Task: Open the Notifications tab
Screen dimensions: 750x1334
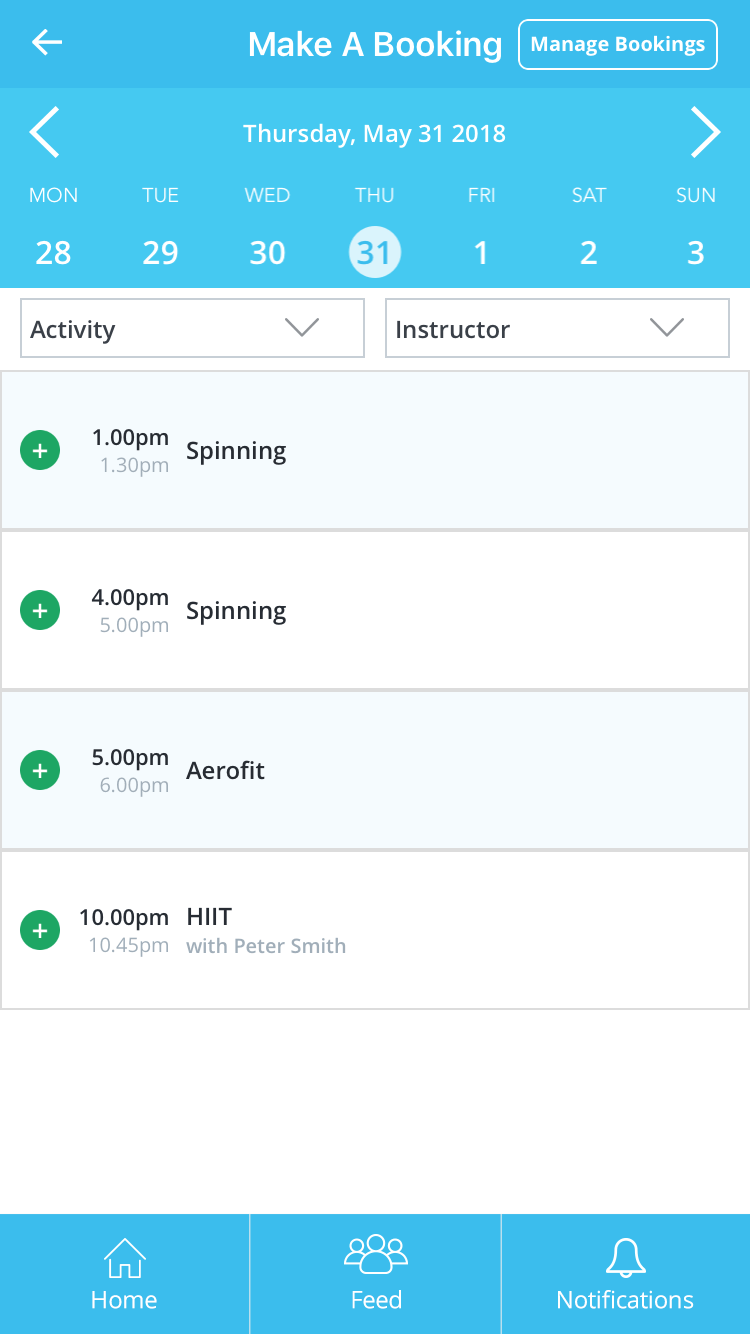Action: (626, 1274)
